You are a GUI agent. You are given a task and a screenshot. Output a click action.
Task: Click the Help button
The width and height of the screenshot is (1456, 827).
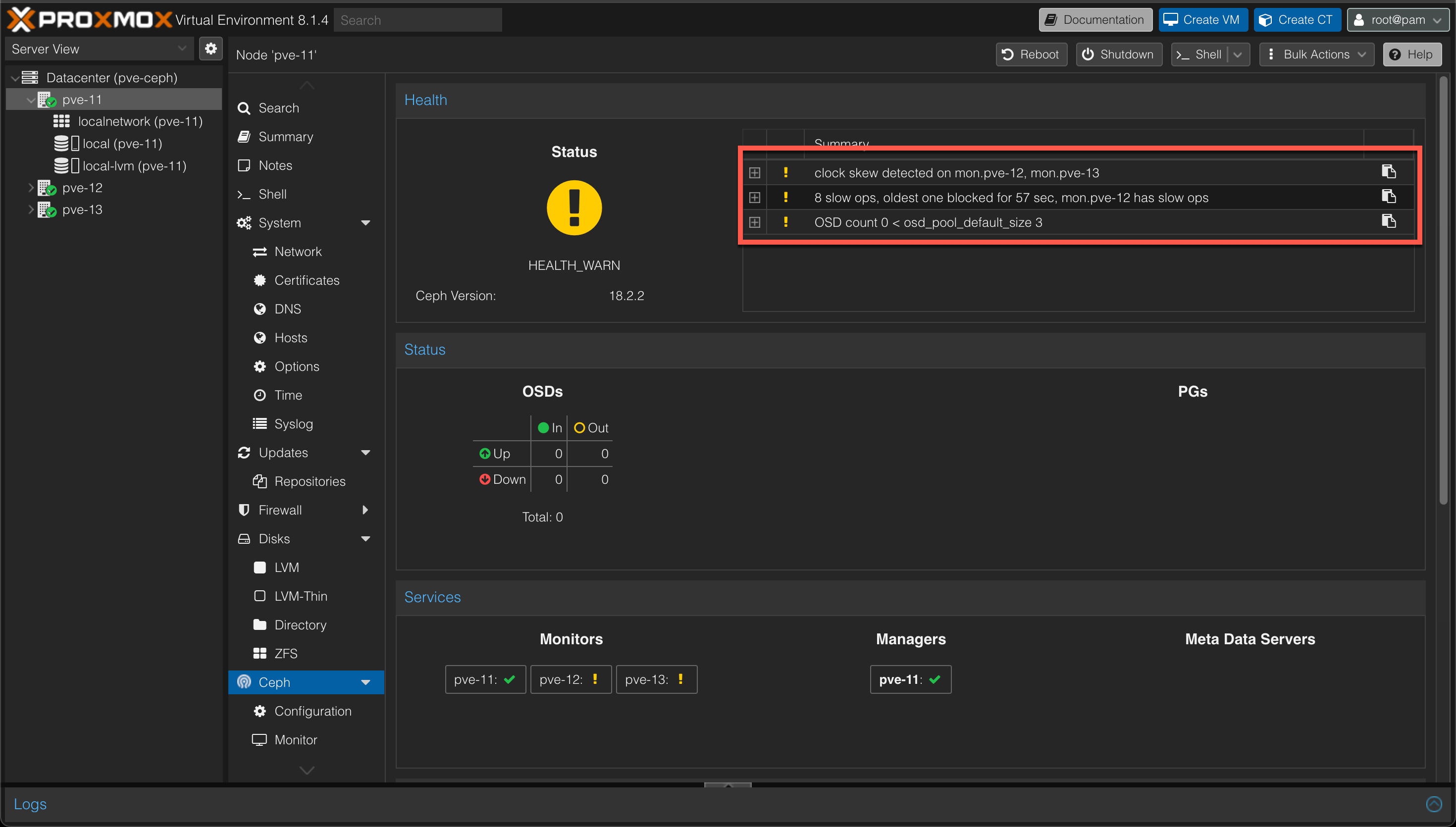pos(1412,54)
